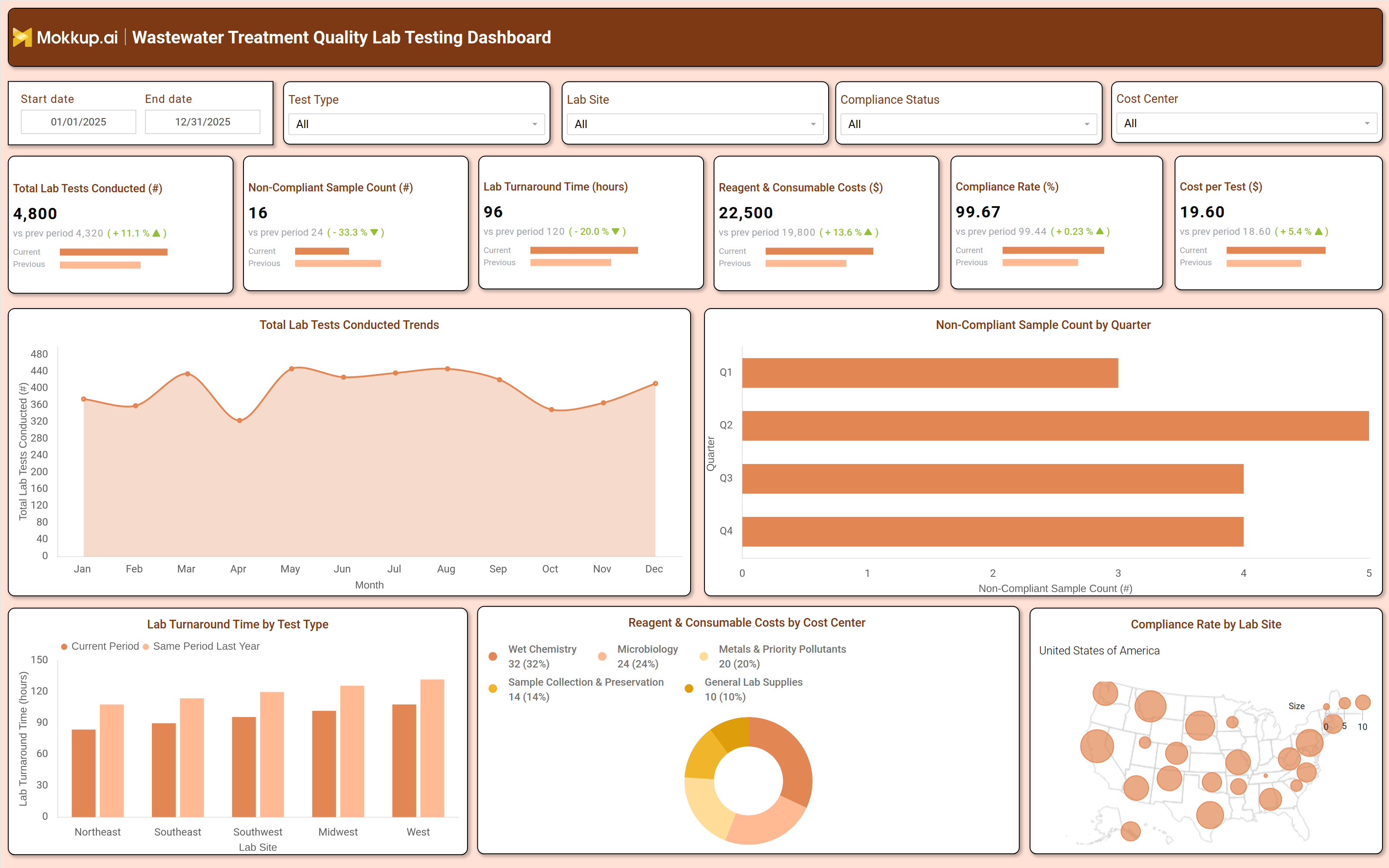The width and height of the screenshot is (1389, 868).
Task: Expand the Compliance Status dropdown
Action: coord(968,124)
